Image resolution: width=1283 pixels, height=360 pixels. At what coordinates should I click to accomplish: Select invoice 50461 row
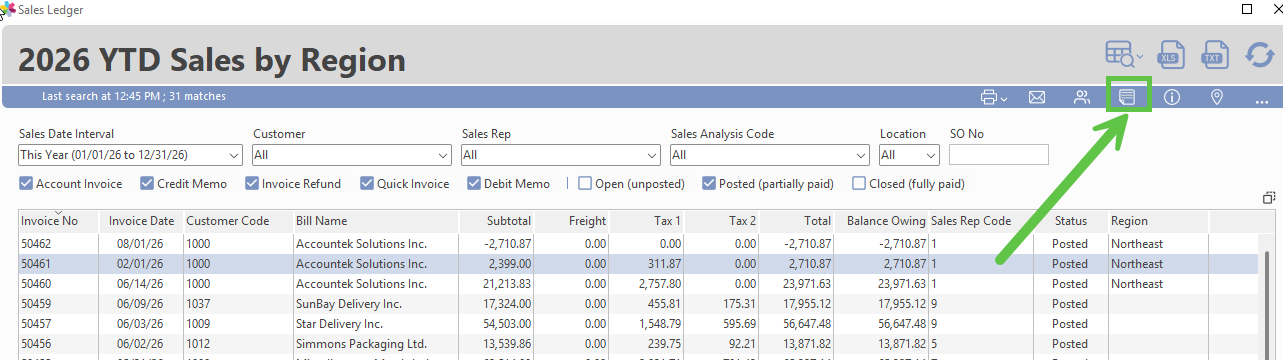(638, 264)
